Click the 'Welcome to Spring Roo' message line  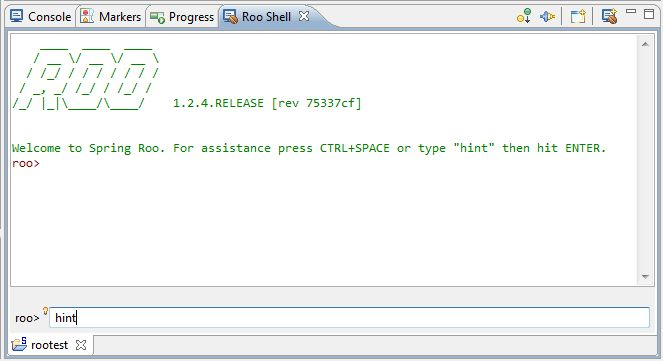309,148
